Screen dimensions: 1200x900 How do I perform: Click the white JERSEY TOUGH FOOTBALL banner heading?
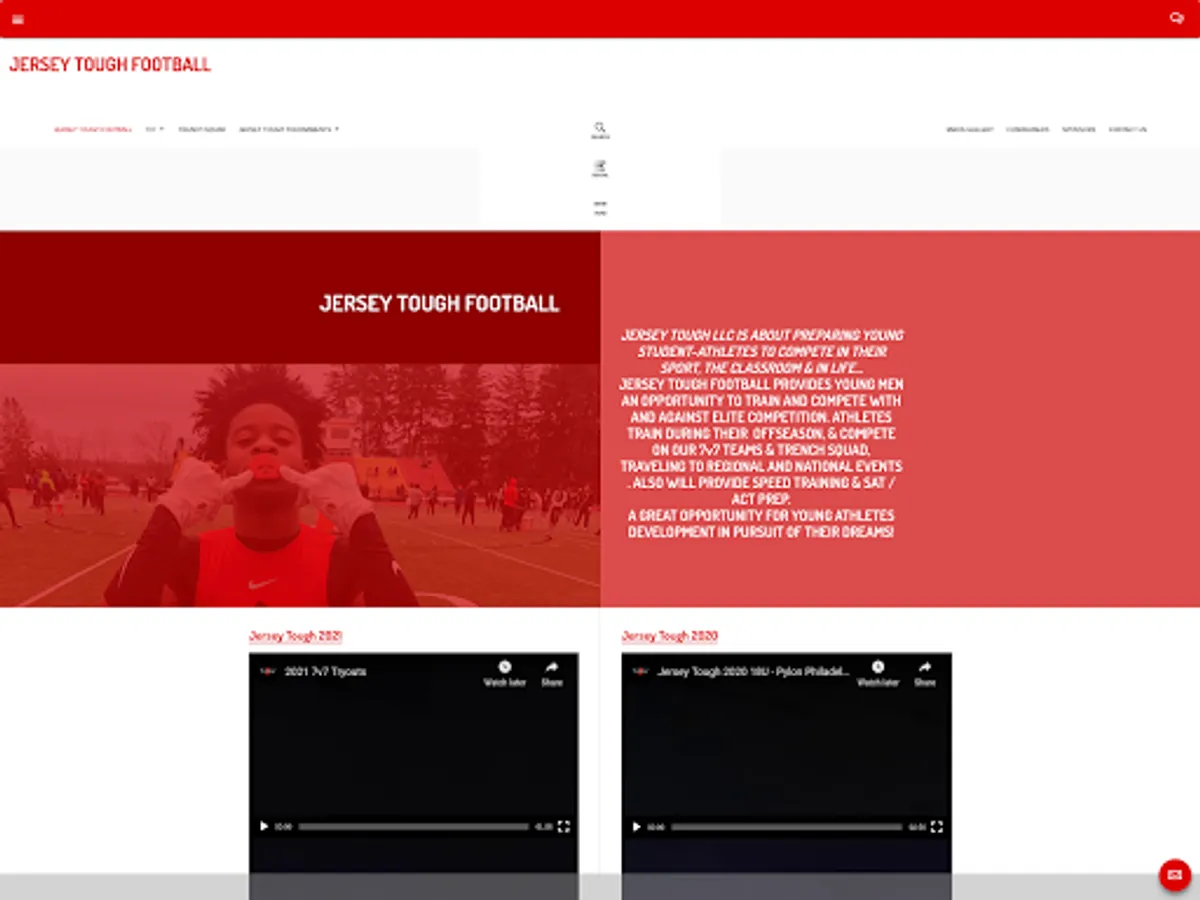tap(439, 304)
